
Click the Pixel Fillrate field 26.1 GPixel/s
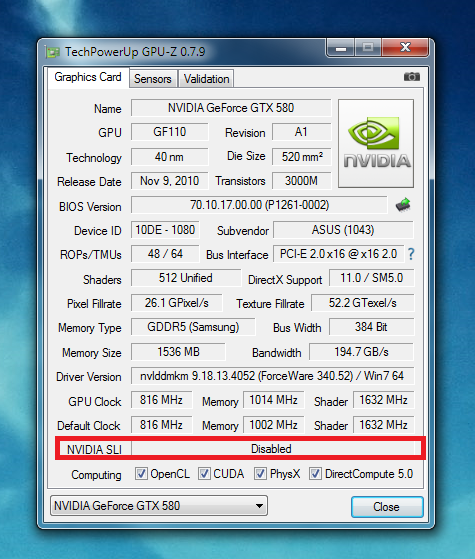tap(177, 303)
